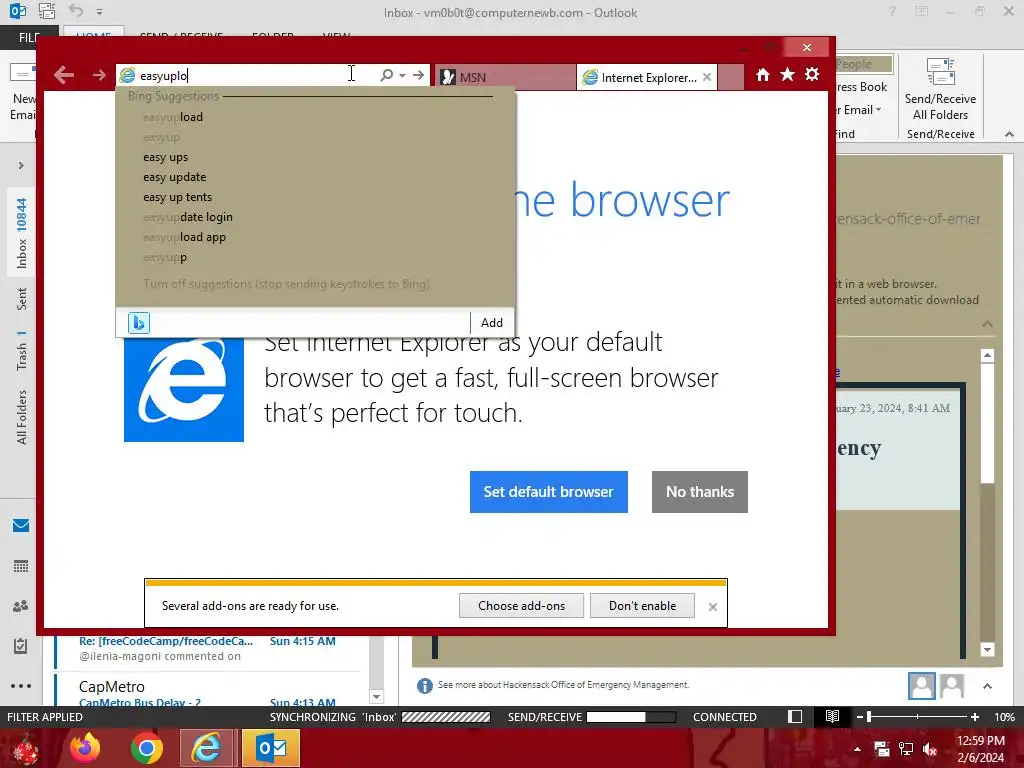The width and height of the screenshot is (1024, 768).
Task: Open Favorites star icon in IE
Action: point(788,74)
